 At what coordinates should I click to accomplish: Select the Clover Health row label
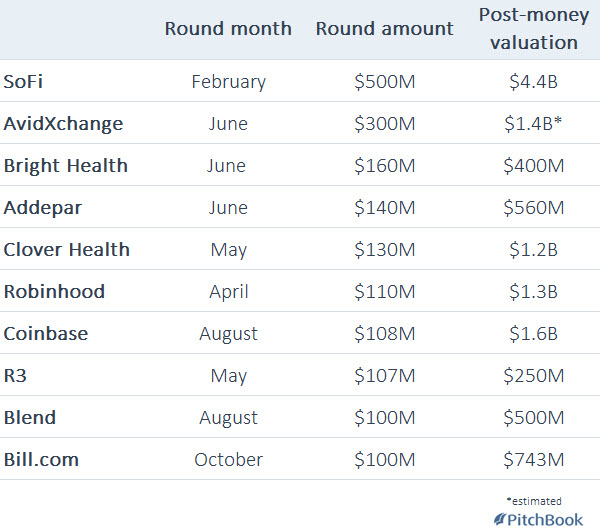66,250
